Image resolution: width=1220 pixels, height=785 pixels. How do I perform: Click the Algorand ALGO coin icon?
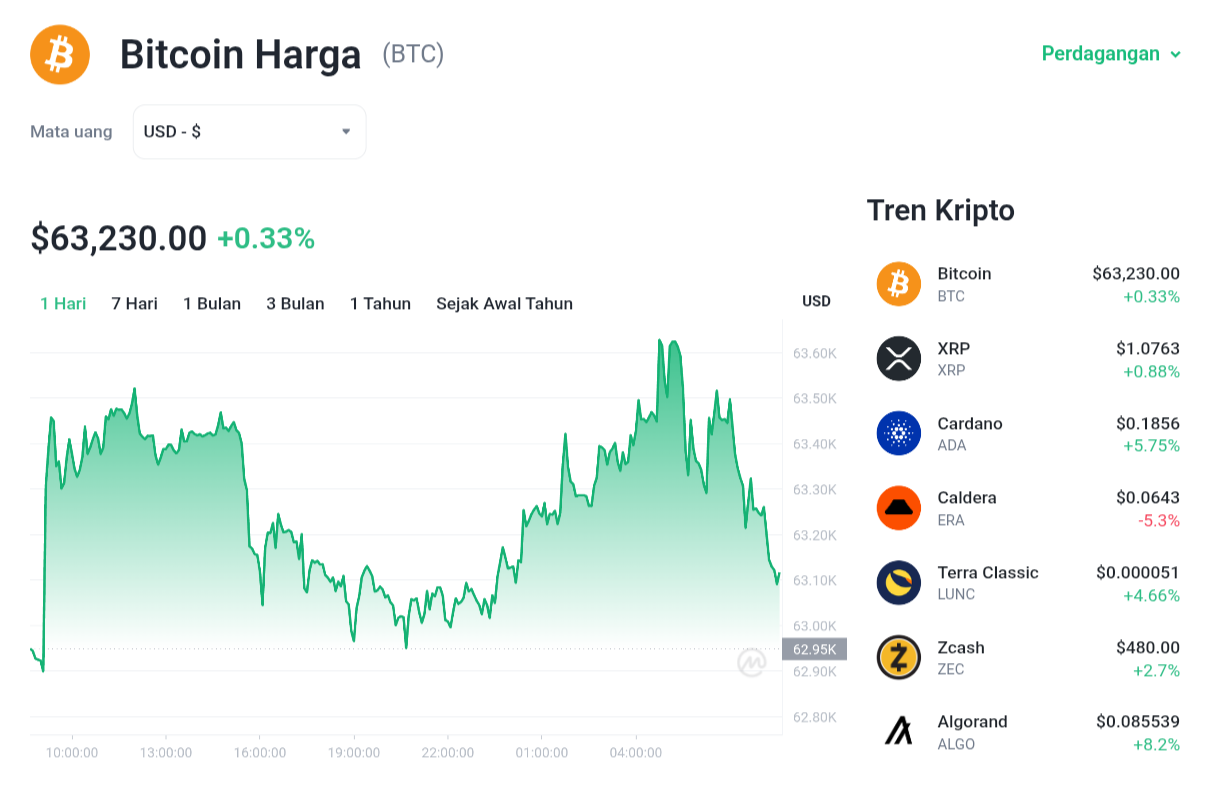pos(898,732)
